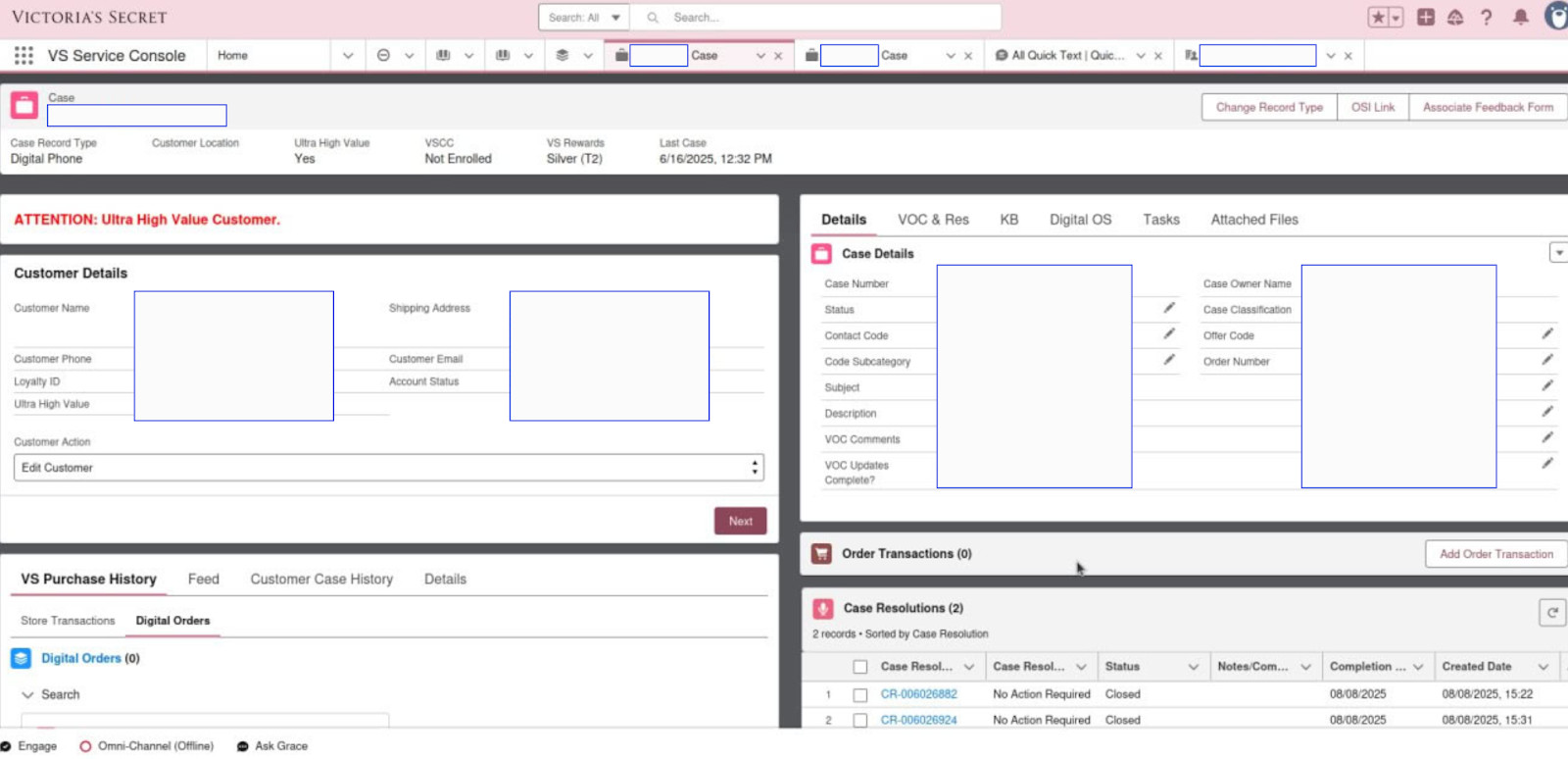This screenshot has width=1568, height=759.
Task: Open the Help question mark icon
Action: (1487, 18)
